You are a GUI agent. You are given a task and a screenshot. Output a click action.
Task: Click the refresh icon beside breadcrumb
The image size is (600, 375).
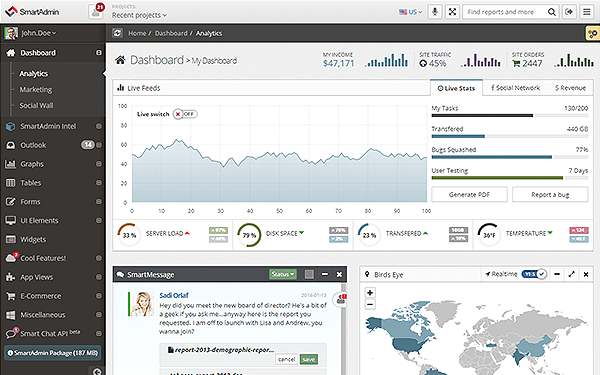(117, 33)
